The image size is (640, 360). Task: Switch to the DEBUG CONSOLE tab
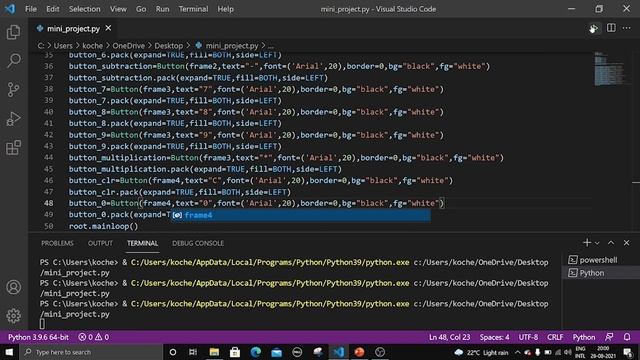pyautogui.click(x=198, y=243)
